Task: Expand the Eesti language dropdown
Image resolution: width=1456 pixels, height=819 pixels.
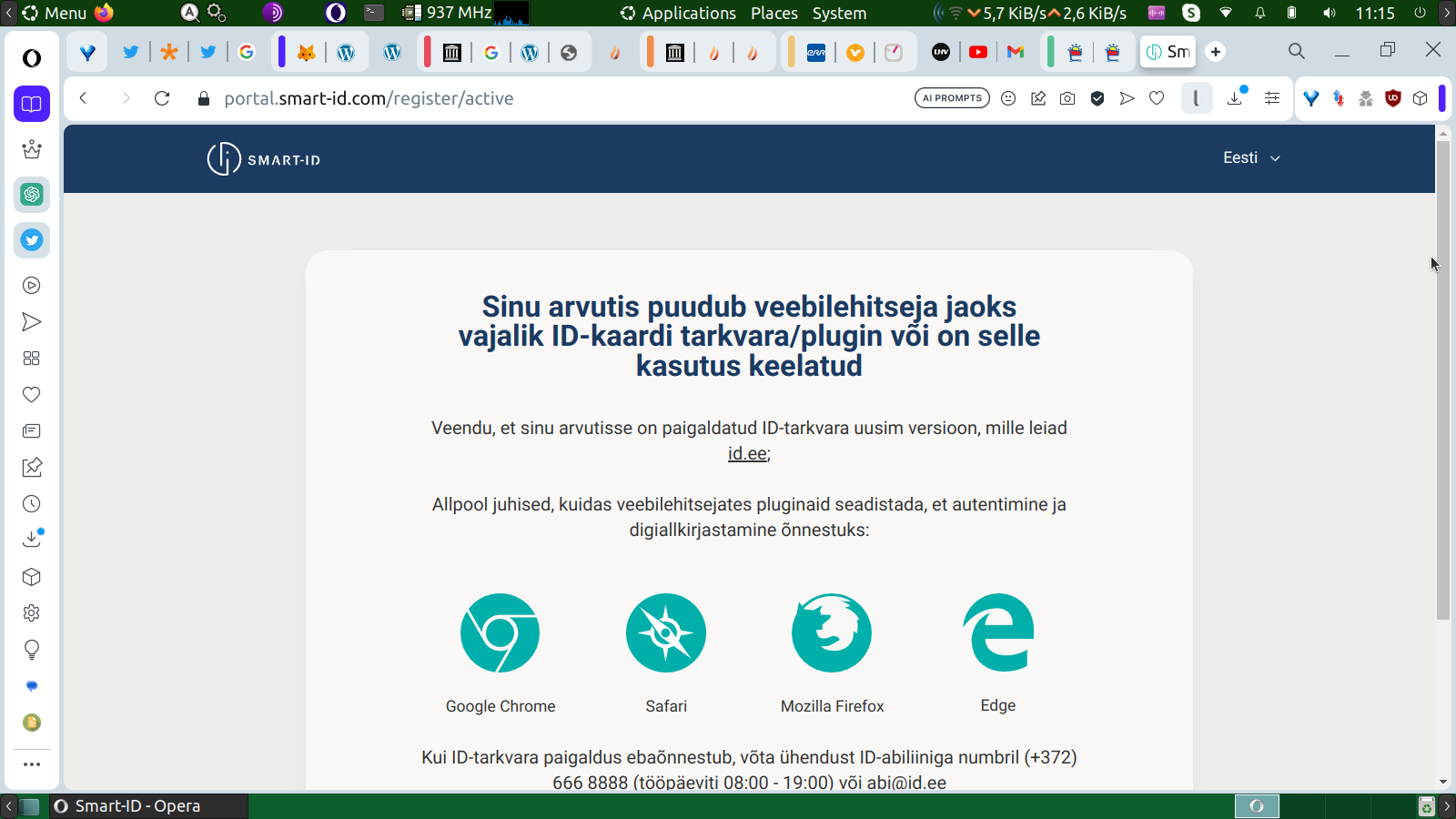Action: 1251,158
